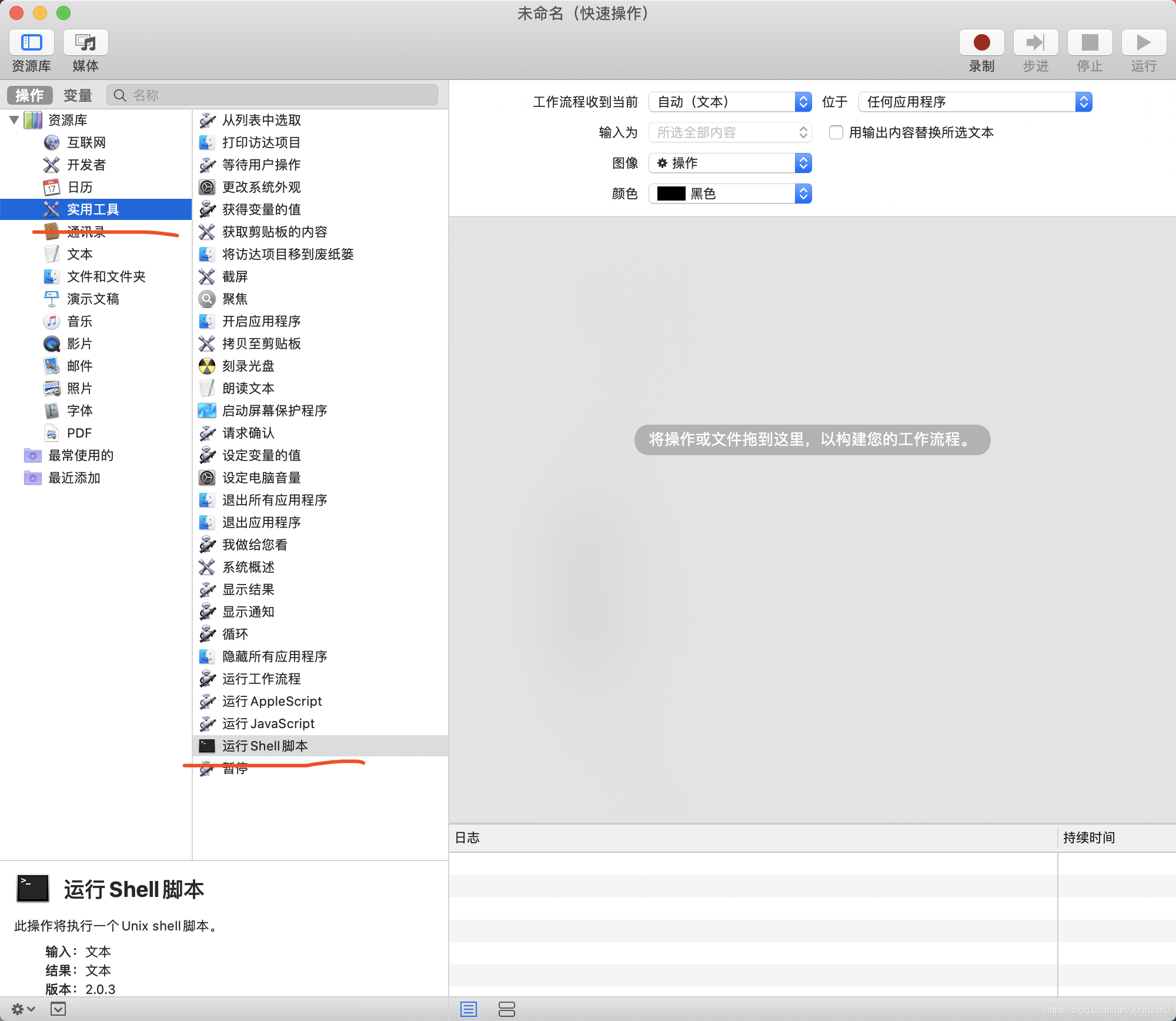Select the 更改系统外观 action icon

(207, 187)
